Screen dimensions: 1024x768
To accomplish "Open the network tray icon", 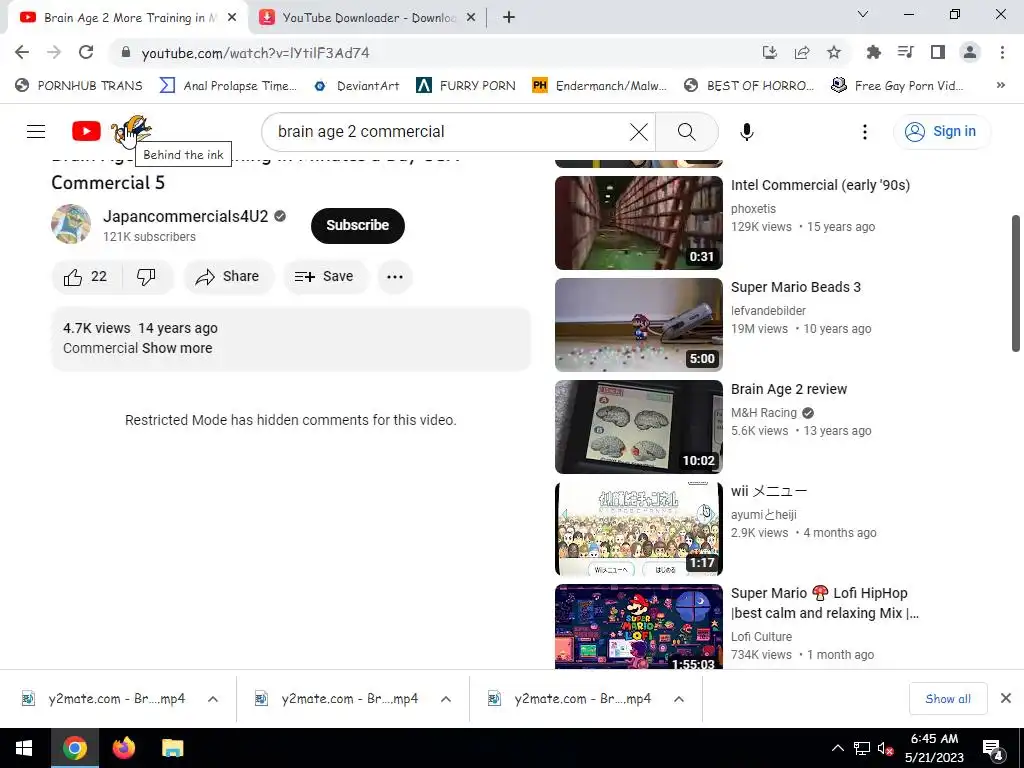I will 861,748.
